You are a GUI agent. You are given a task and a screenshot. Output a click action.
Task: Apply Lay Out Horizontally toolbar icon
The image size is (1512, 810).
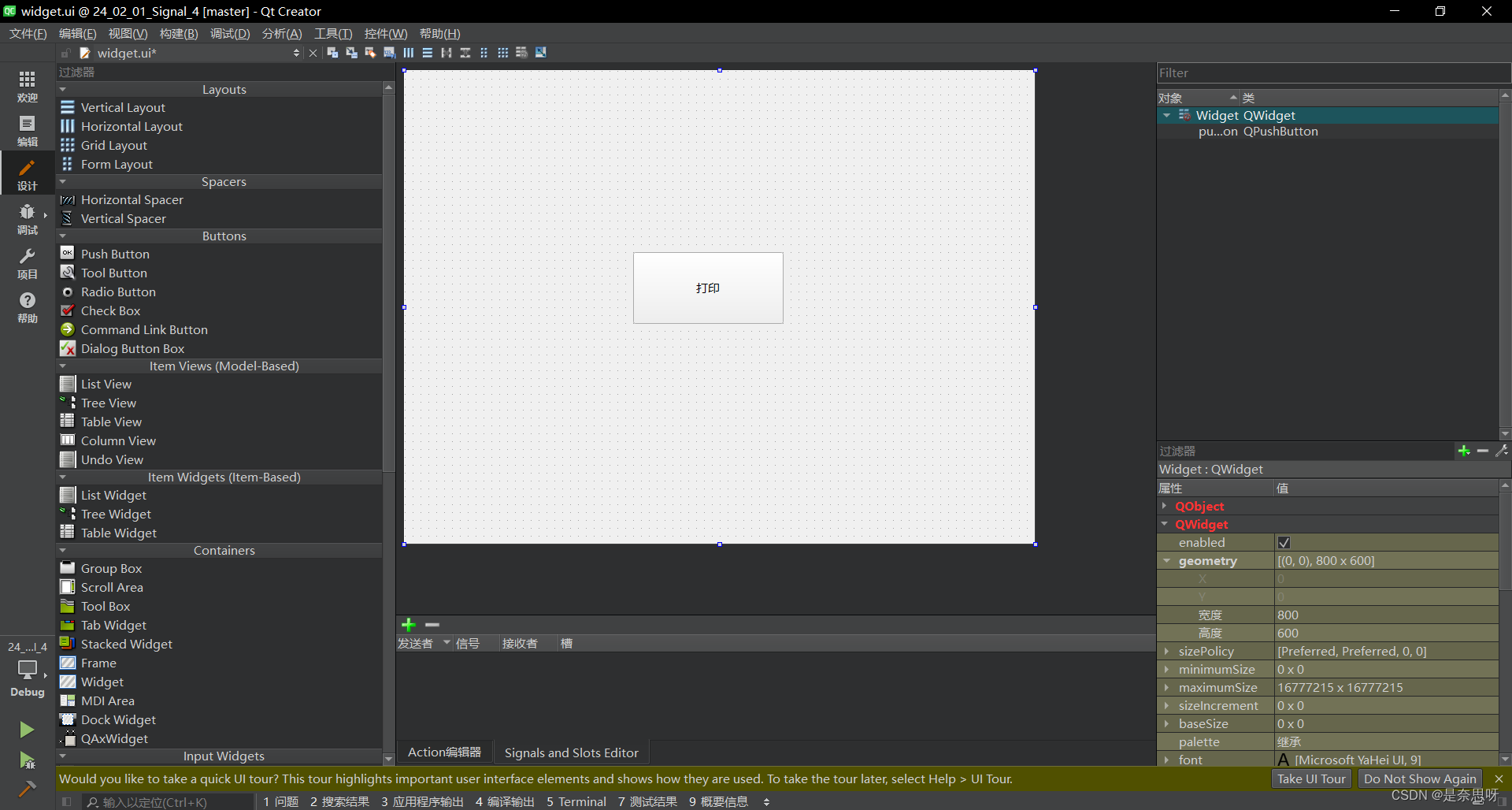point(408,53)
